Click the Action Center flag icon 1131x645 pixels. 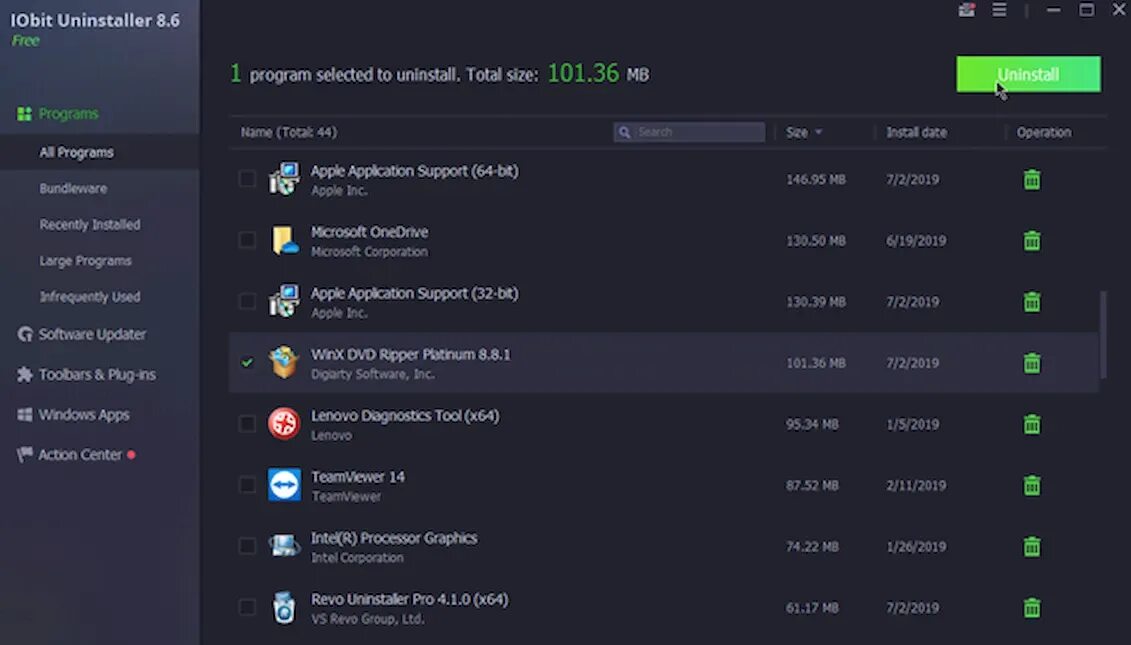tap(25, 455)
